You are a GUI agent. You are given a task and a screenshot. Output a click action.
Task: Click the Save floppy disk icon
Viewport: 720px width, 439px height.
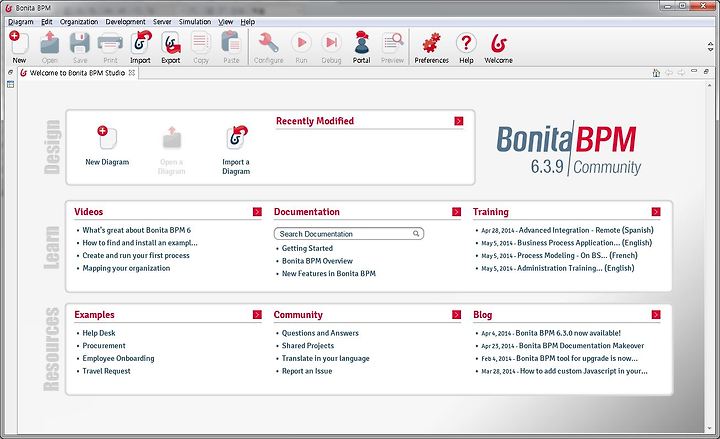80,43
